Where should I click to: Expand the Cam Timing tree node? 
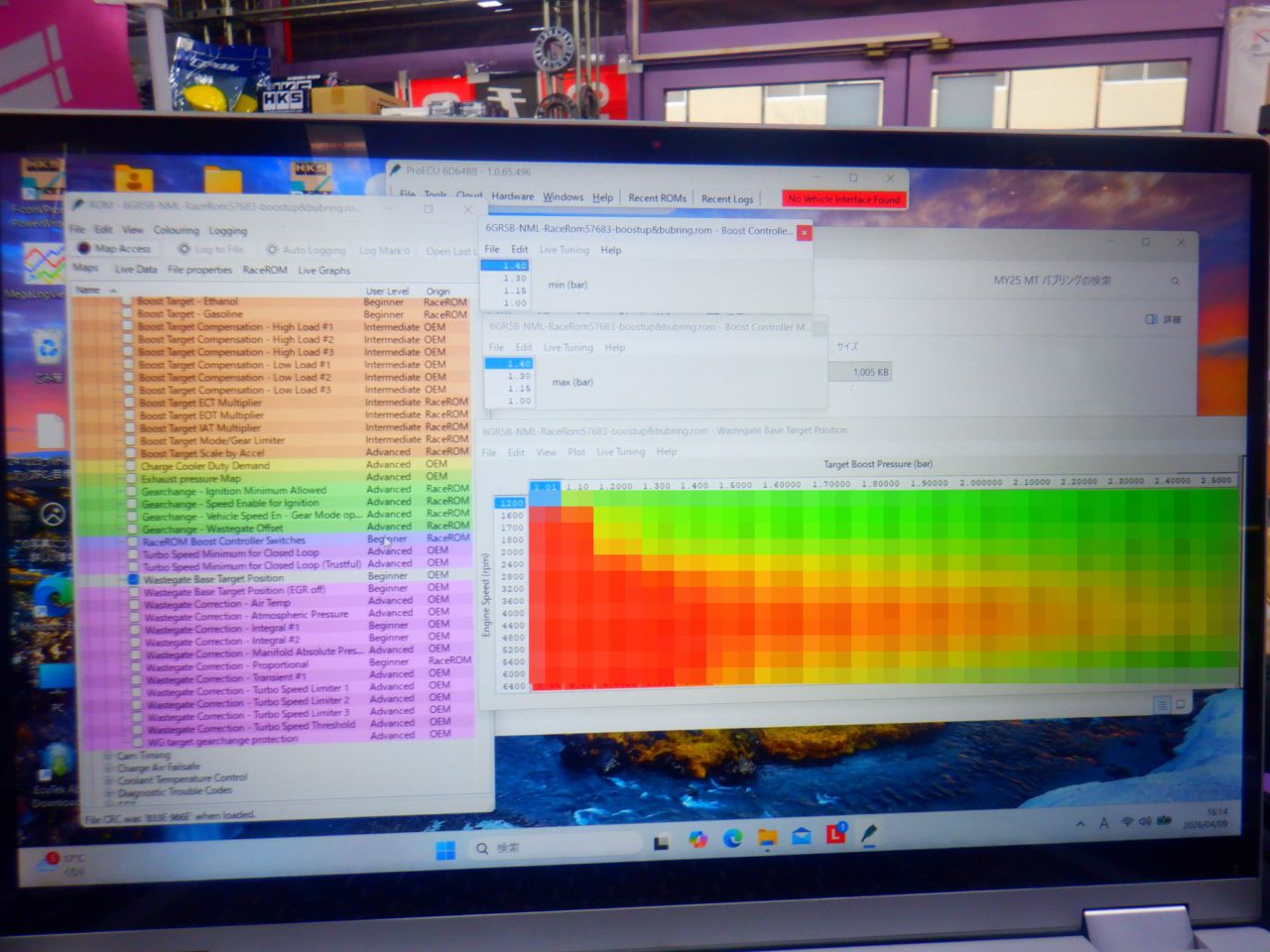(x=108, y=756)
